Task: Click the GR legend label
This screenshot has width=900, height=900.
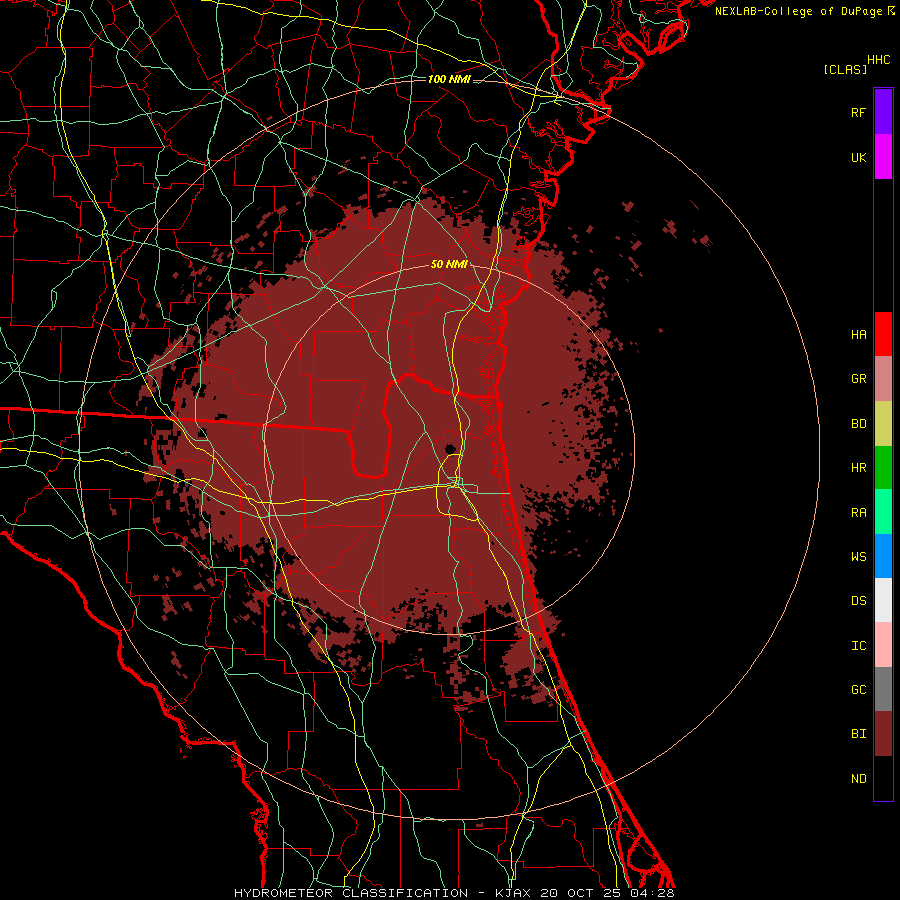Action: [x=858, y=379]
